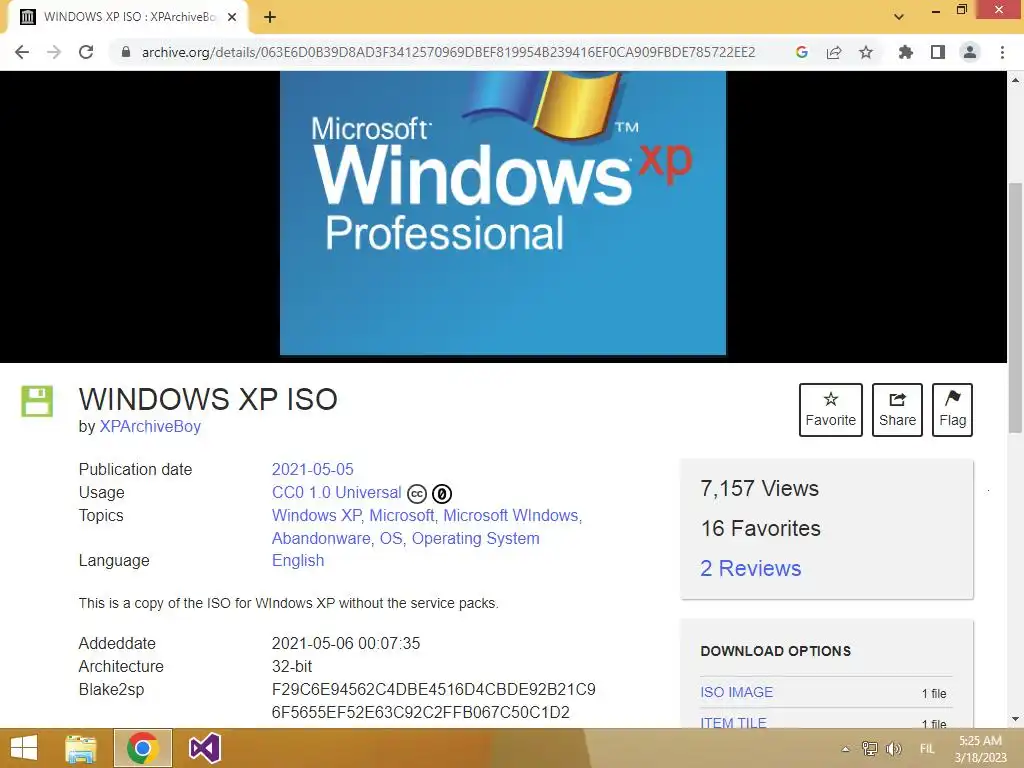The image size is (1024, 768).
Task: Click the 16 Favorites text
Action: tap(760, 528)
